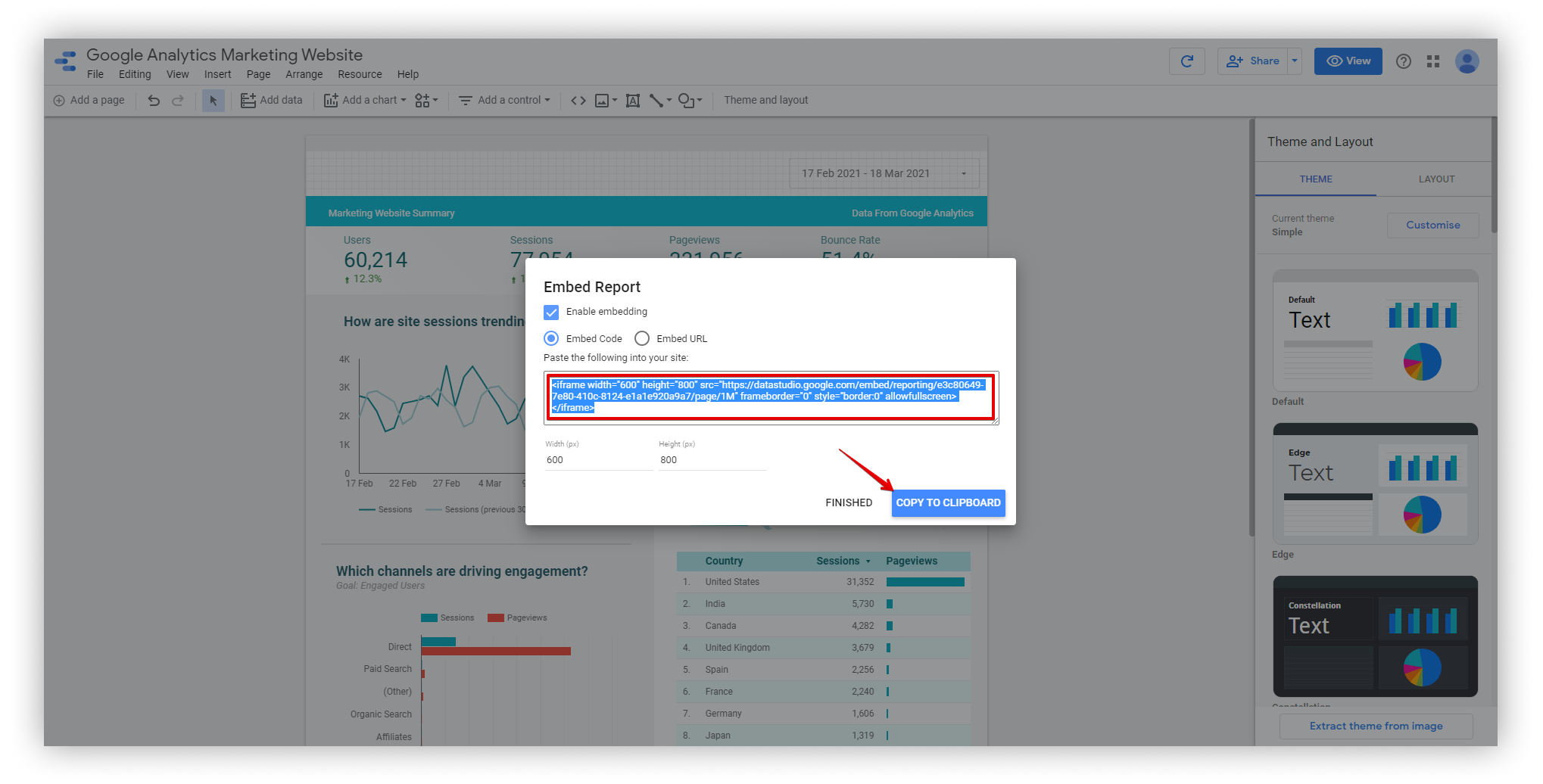This screenshot has height=784, width=1543.
Task: Click the Theme panel vertical scrollbar
Action: [1494, 176]
